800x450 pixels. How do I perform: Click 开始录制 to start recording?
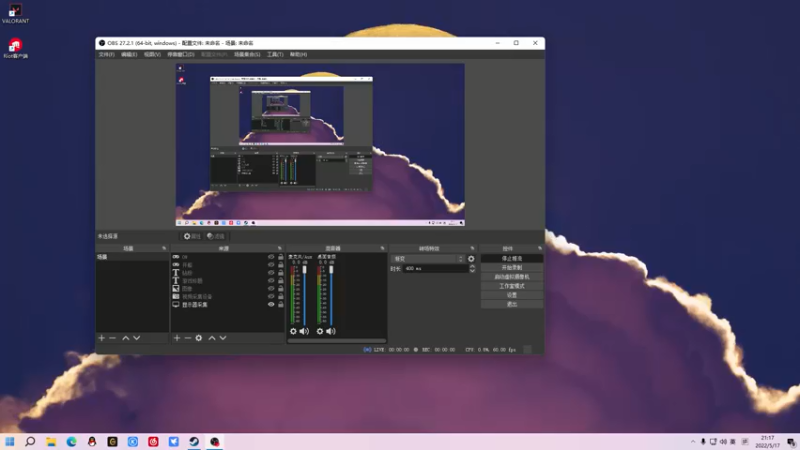[512, 267]
